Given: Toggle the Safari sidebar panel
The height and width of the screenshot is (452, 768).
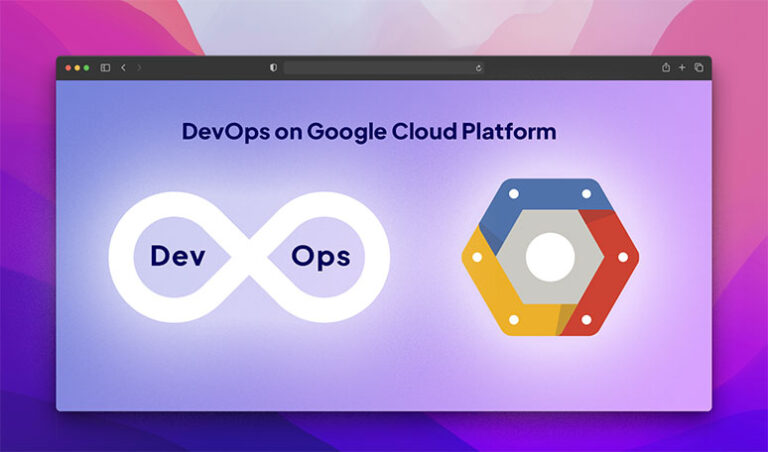Looking at the screenshot, I should [x=105, y=68].
